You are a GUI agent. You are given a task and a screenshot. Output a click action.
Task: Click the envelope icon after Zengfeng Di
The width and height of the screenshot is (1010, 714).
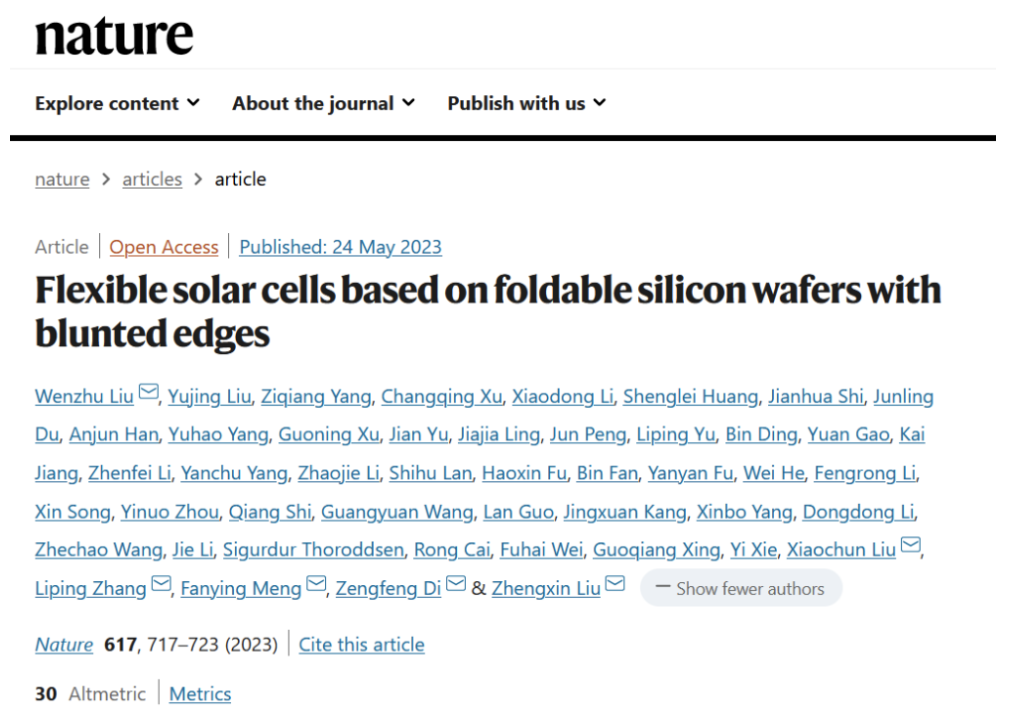coord(456,584)
